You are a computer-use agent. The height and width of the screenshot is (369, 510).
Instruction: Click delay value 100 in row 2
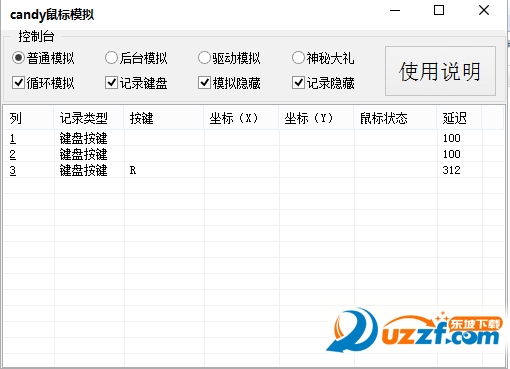(452, 154)
